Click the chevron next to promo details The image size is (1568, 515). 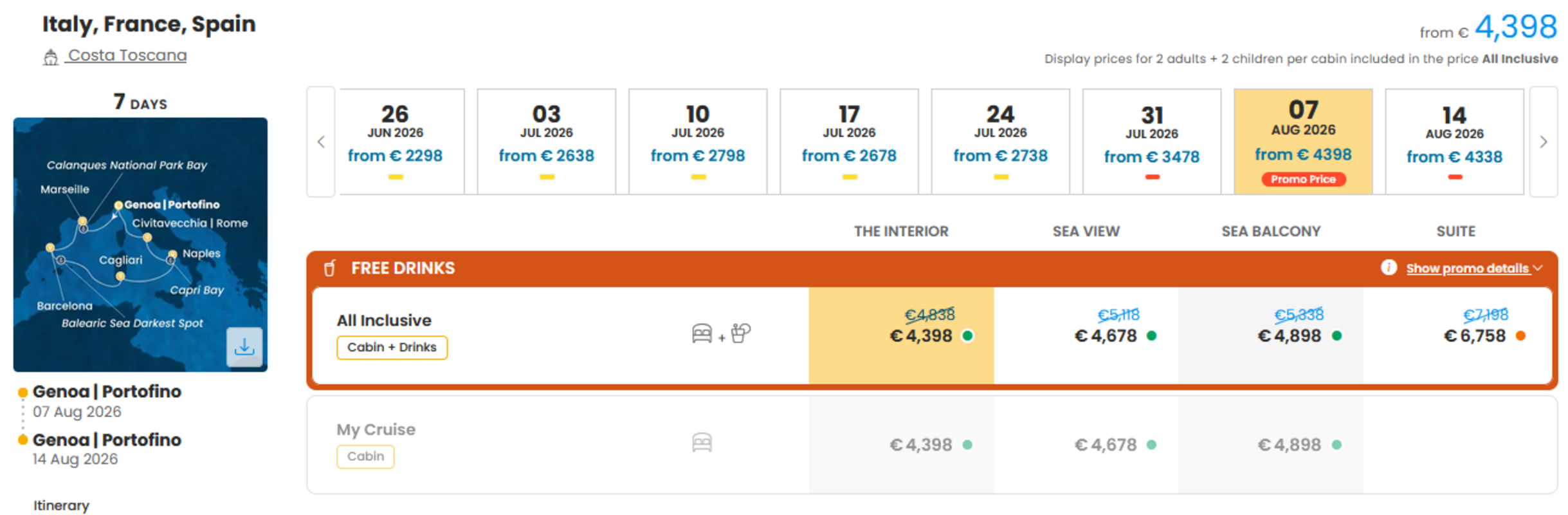point(1538,268)
